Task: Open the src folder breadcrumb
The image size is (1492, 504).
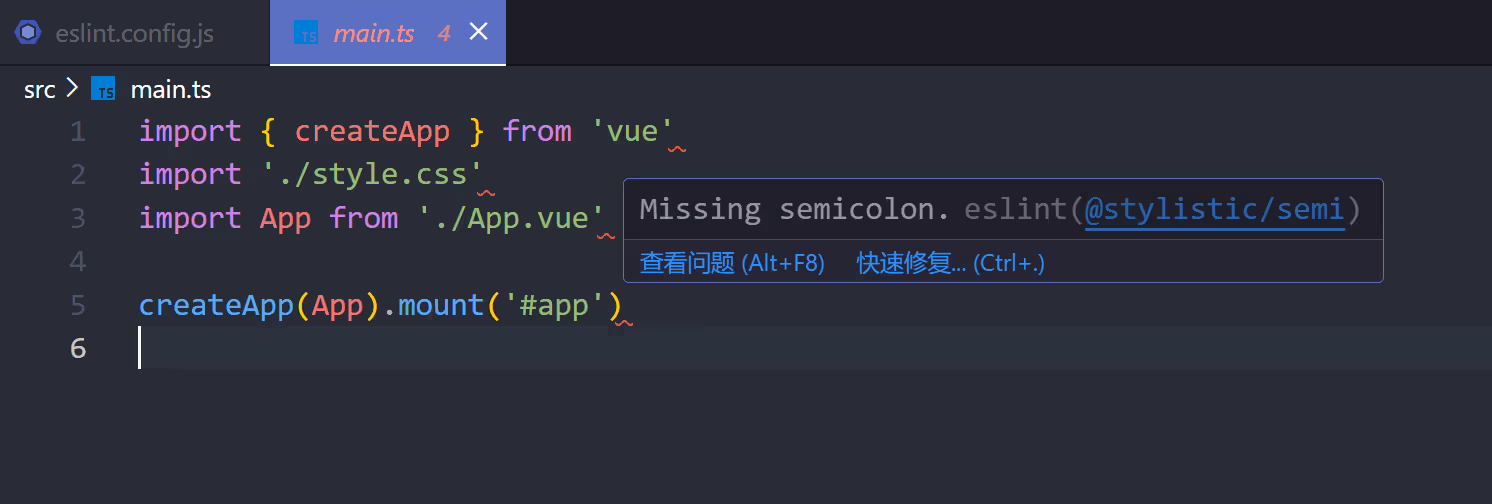Action: point(40,90)
